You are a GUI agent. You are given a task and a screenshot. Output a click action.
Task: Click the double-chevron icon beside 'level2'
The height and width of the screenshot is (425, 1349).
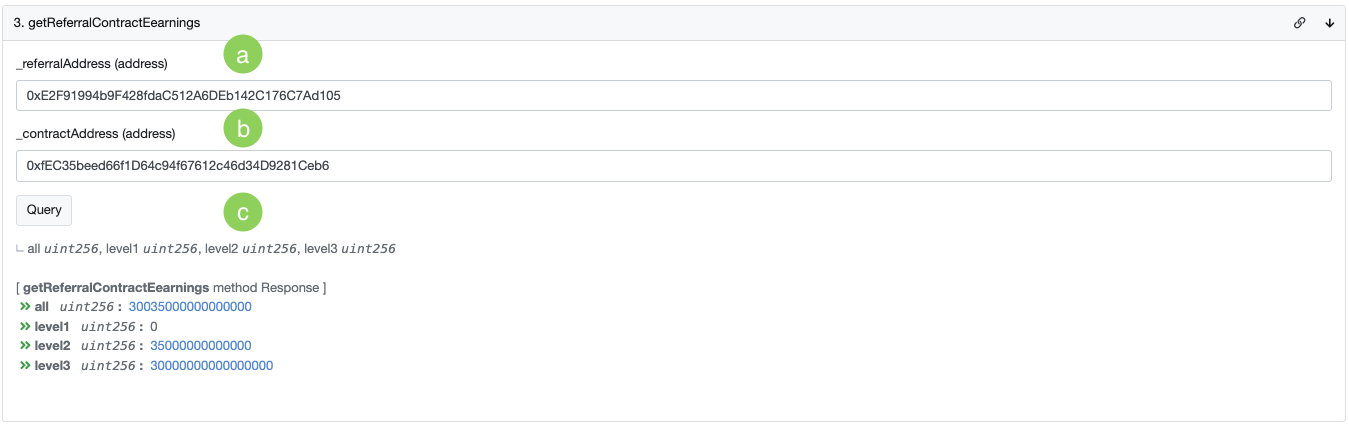[25, 346]
